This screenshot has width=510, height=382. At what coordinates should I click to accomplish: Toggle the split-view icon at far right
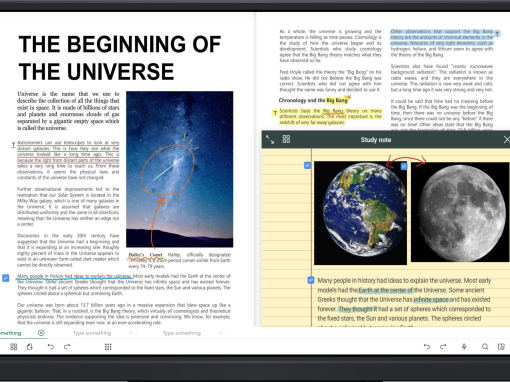click(x=501, y=347)
